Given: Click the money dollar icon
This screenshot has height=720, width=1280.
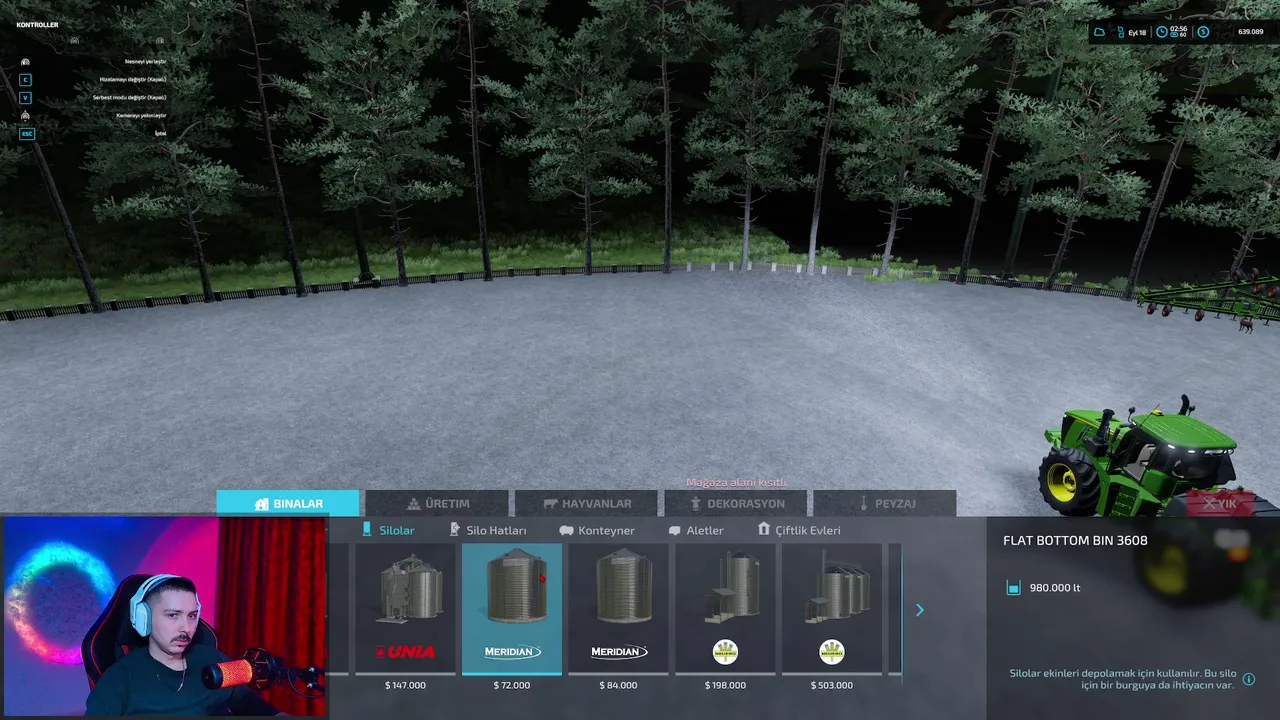Looking at the screenshot, I should pyautogui.click(x=1203, y=32).
